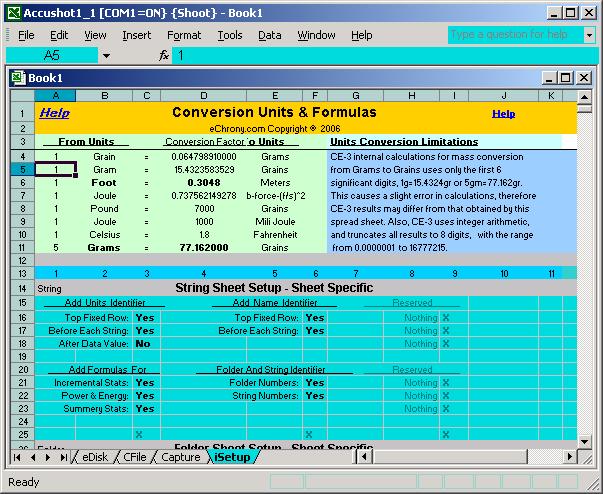This screenshot has height=494, width=603.
Task: Select the Fahrenheit cell
Action: pos(275,235)
